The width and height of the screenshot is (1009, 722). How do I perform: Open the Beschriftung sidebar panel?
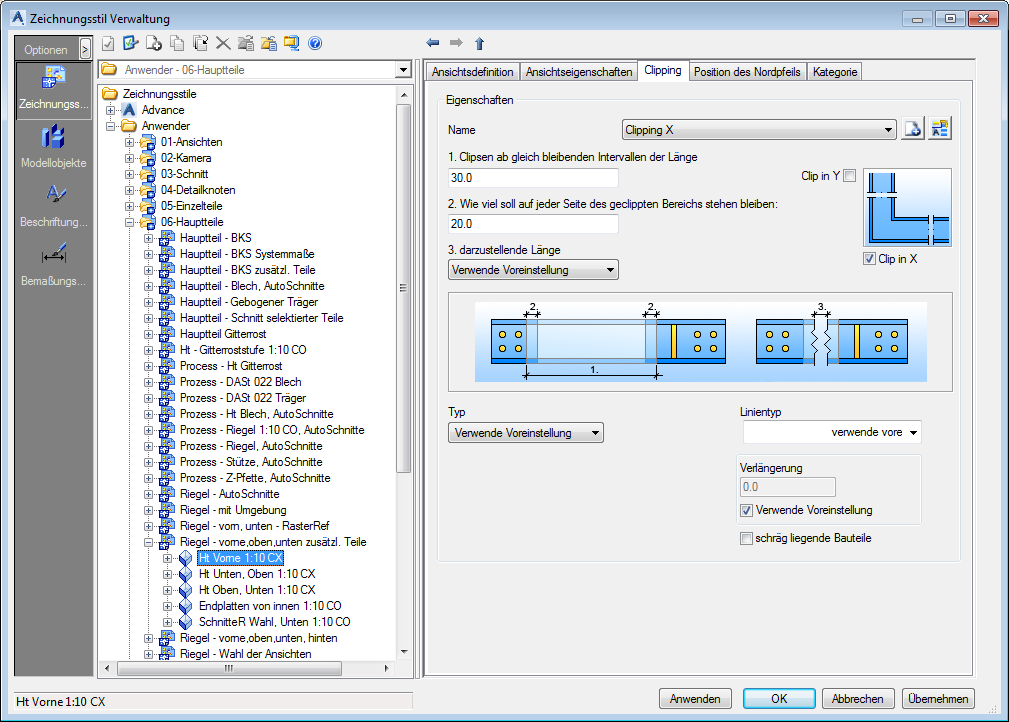click(54, 206)
